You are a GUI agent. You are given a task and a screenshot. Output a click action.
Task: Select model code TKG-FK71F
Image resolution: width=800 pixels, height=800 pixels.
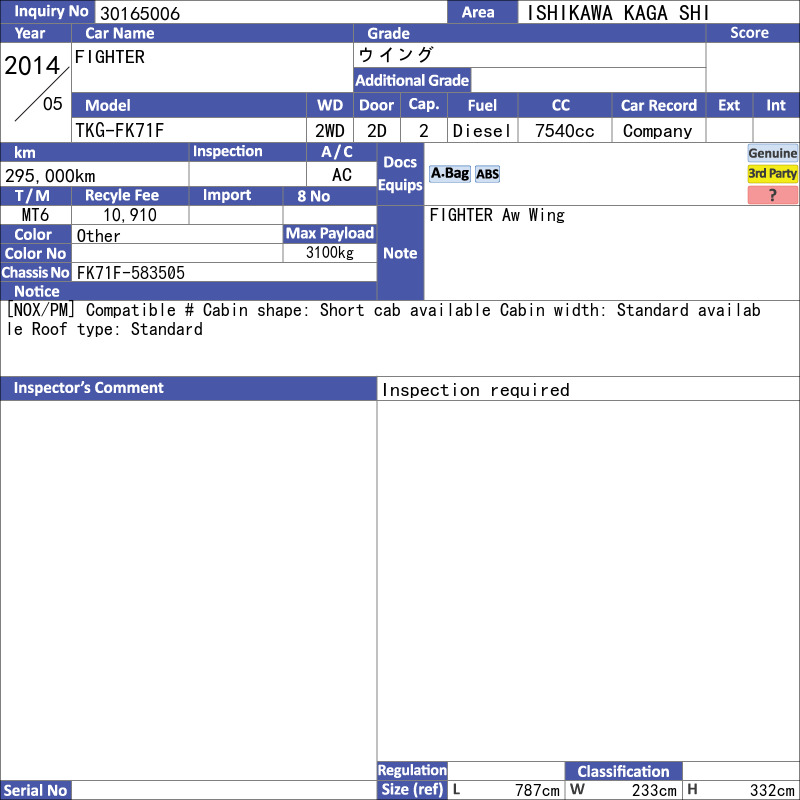pyautogui.click(x=120, y=131)
